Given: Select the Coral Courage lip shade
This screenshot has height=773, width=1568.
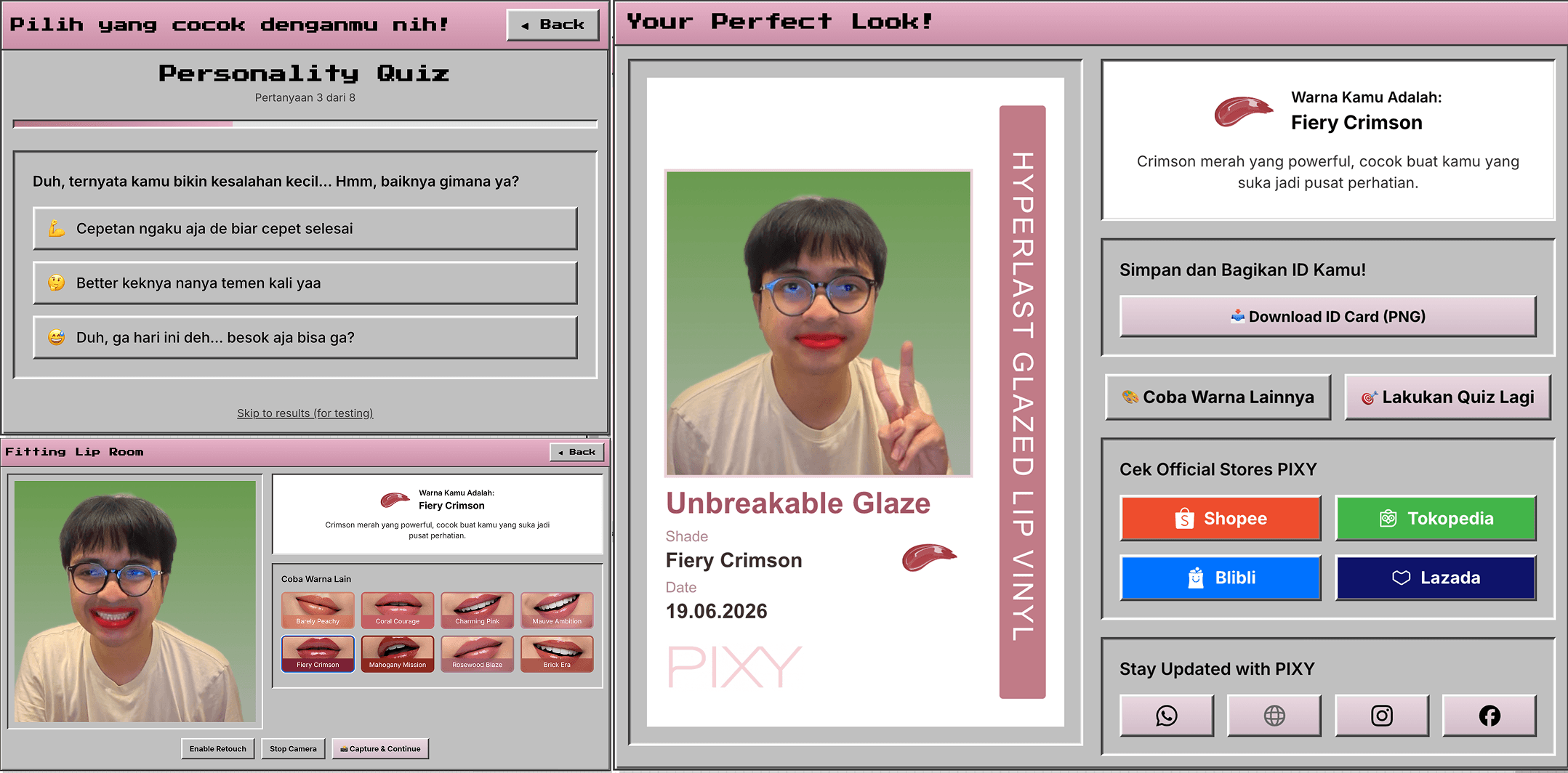Looking at the screenshot, I should click(398, 610).
